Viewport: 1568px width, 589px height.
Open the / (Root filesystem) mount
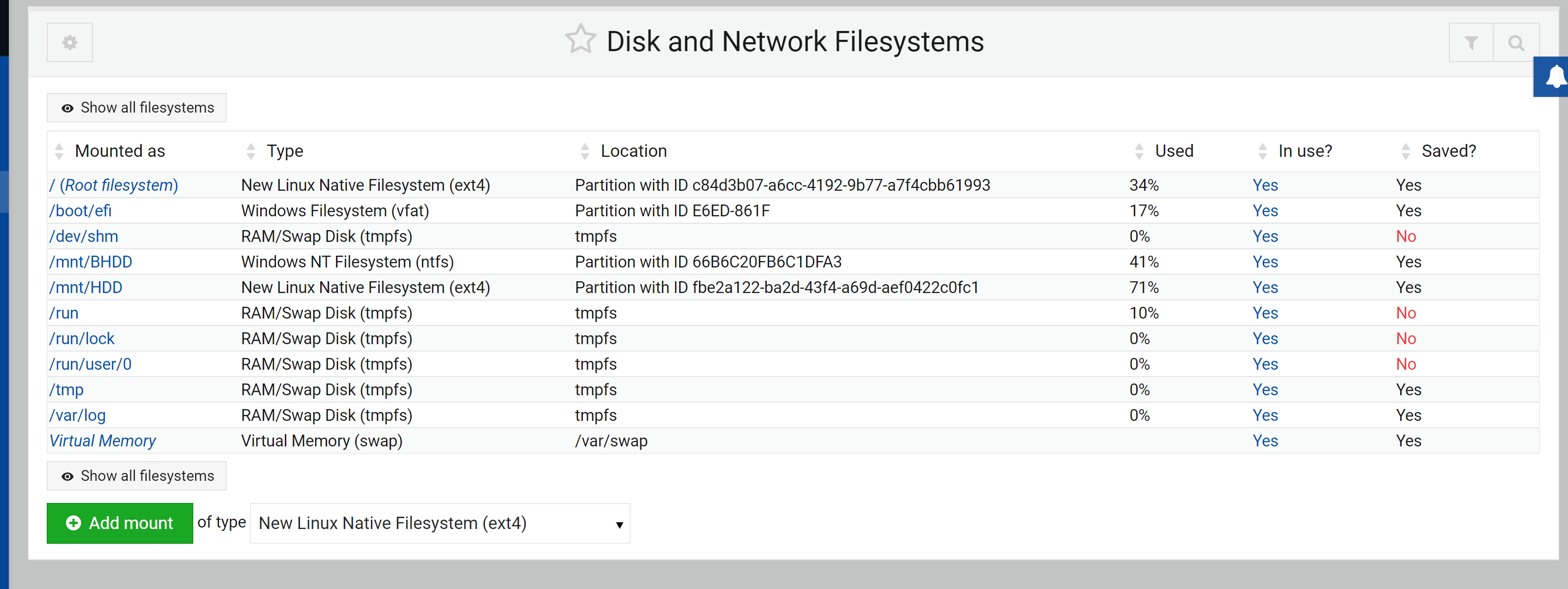pos(114,185)
